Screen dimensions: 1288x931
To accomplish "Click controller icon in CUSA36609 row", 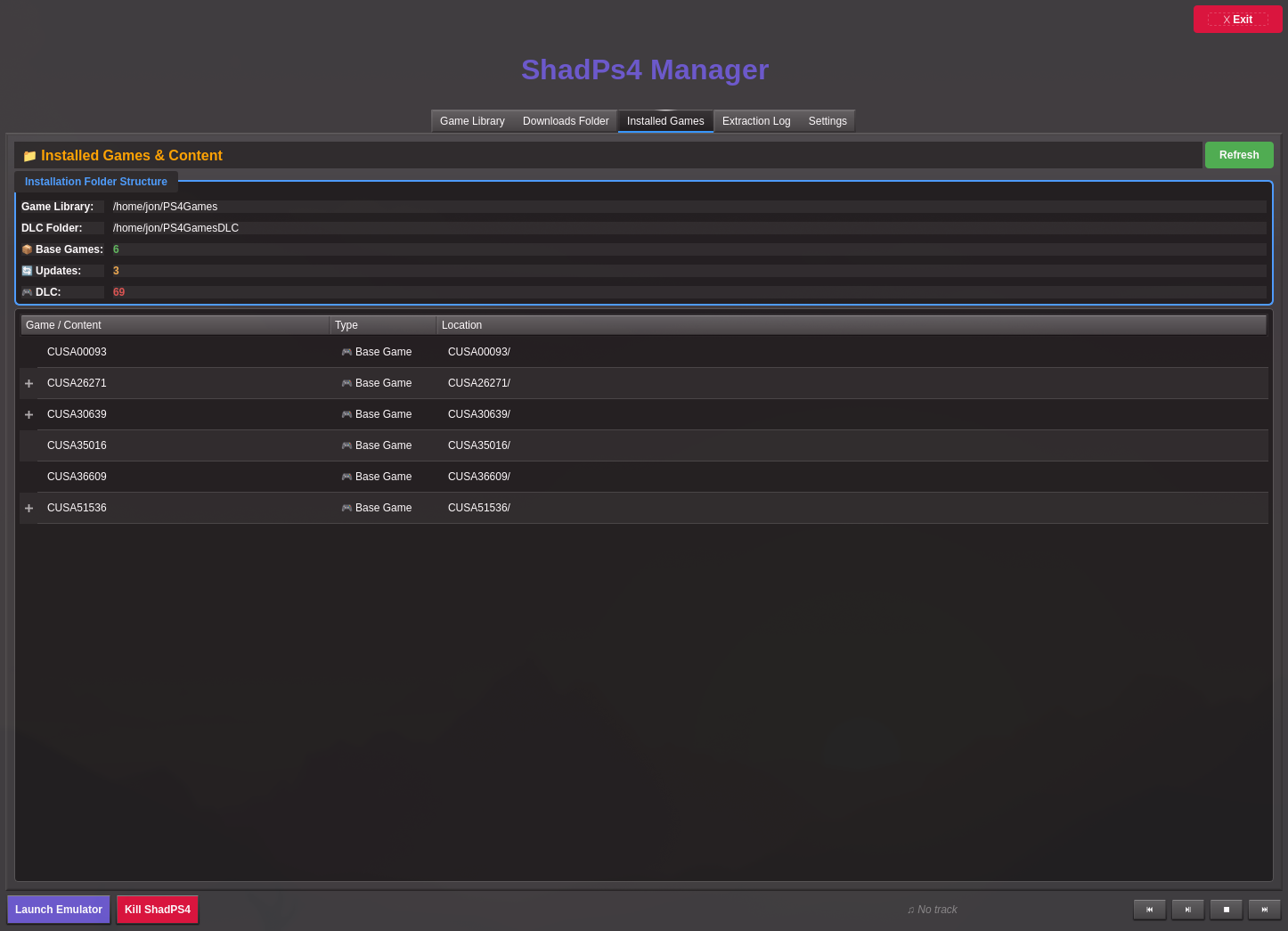I will (x=346, y=477).
